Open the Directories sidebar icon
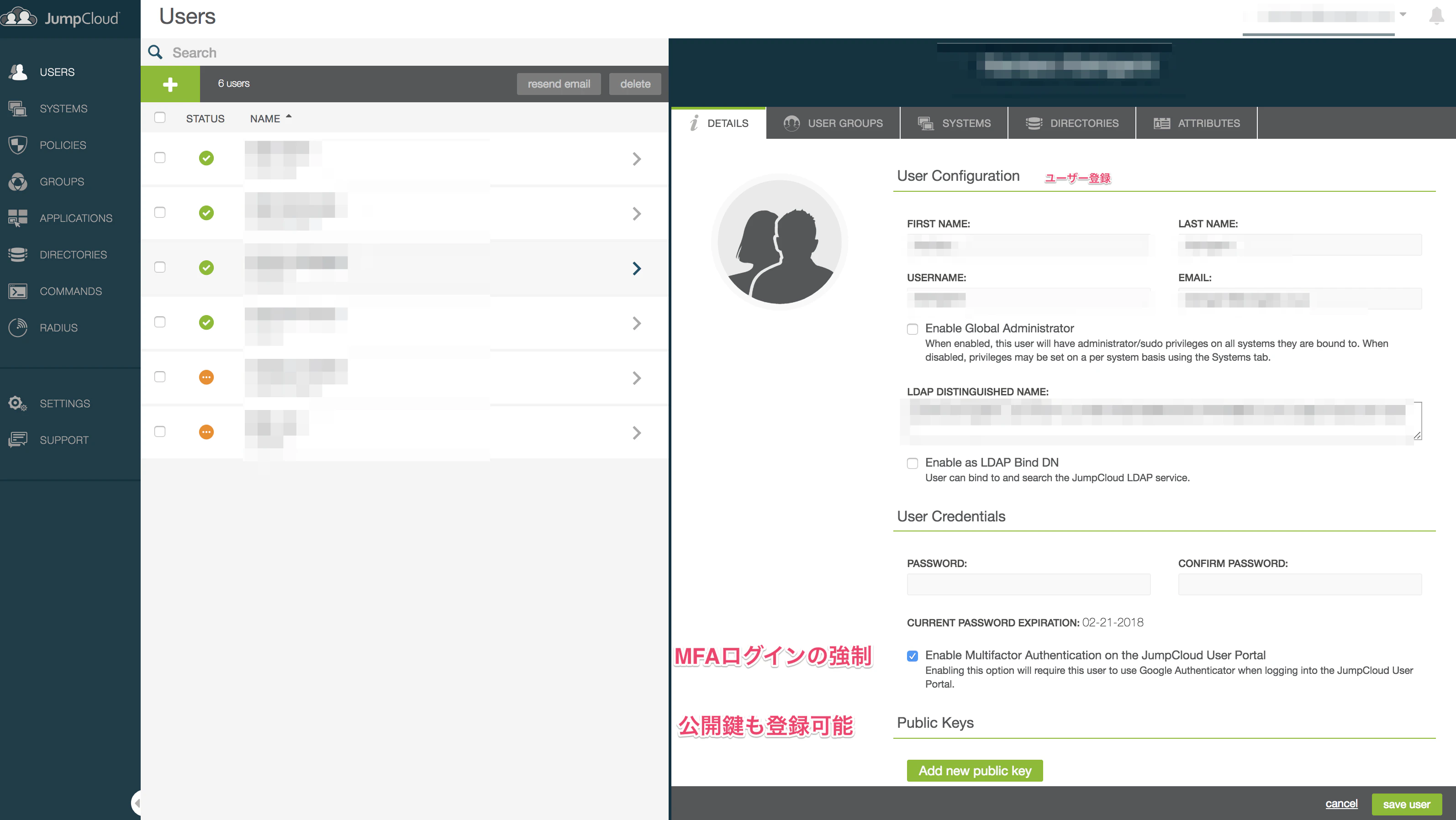1456x820 pixels. (18, 254)
